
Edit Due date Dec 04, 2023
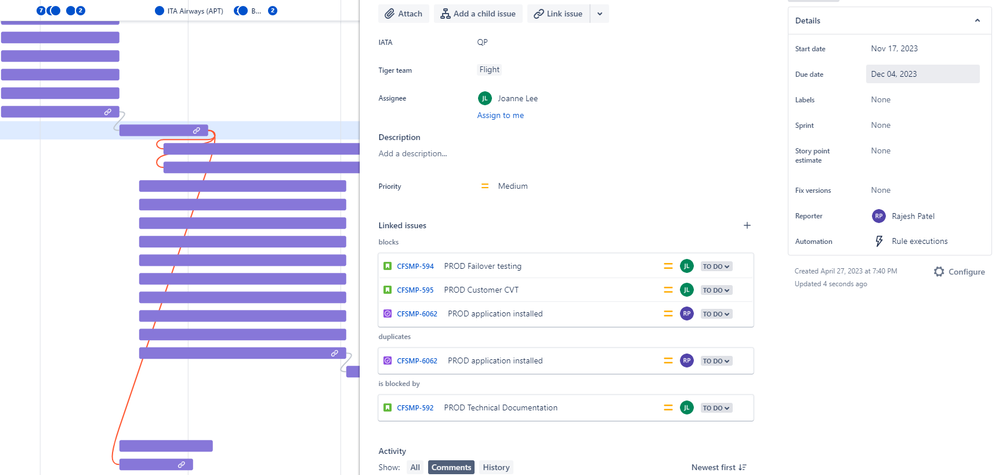923,74
